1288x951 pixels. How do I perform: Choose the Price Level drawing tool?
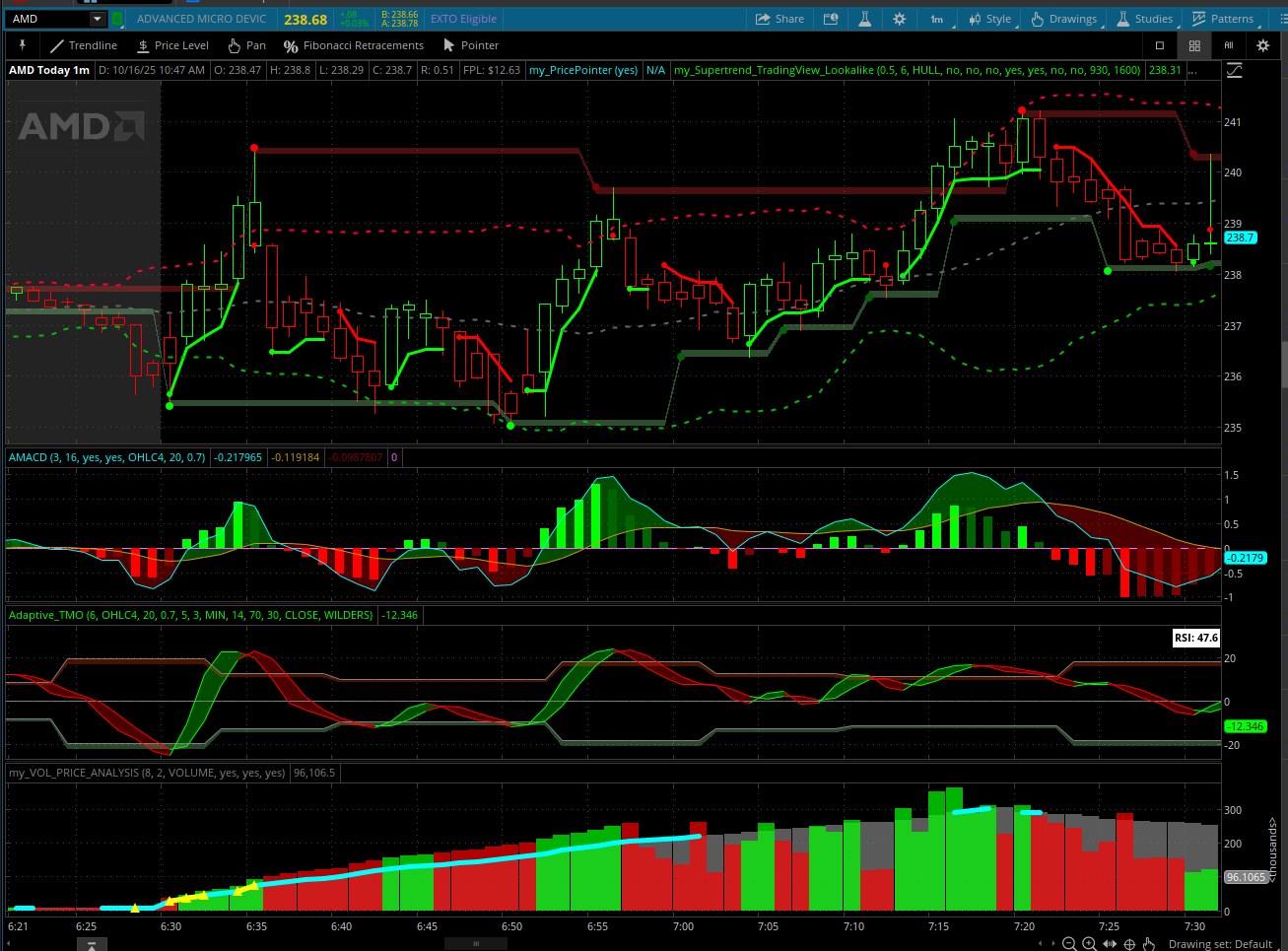point(172,45)
